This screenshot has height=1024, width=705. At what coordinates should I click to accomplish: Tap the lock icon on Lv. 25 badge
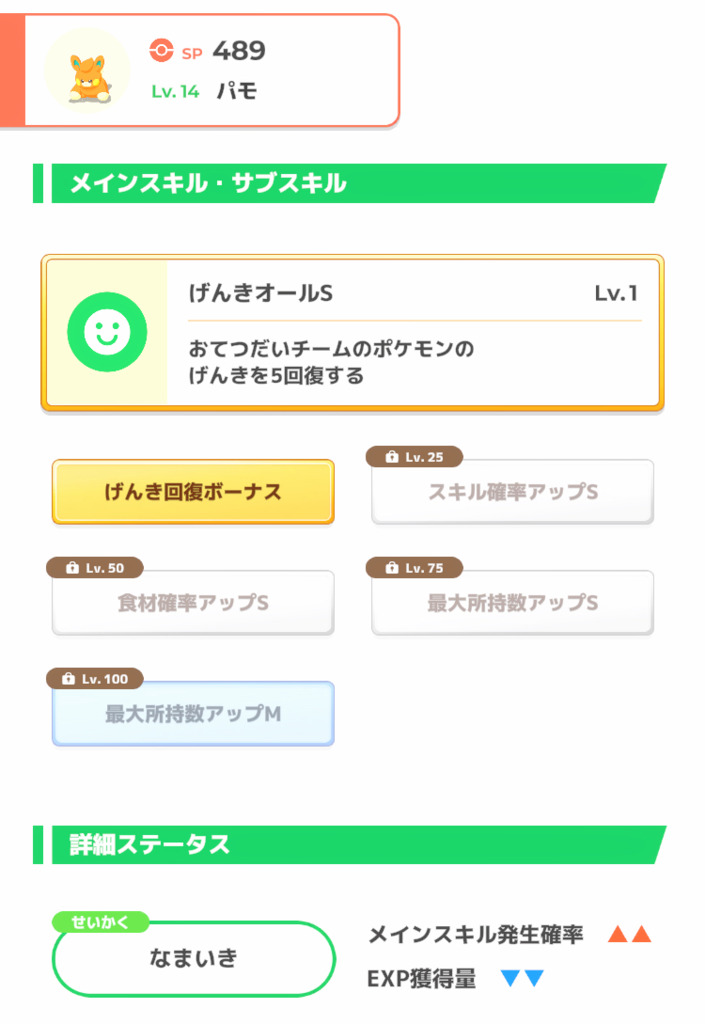pyautogui.click(x=392, y=457)
